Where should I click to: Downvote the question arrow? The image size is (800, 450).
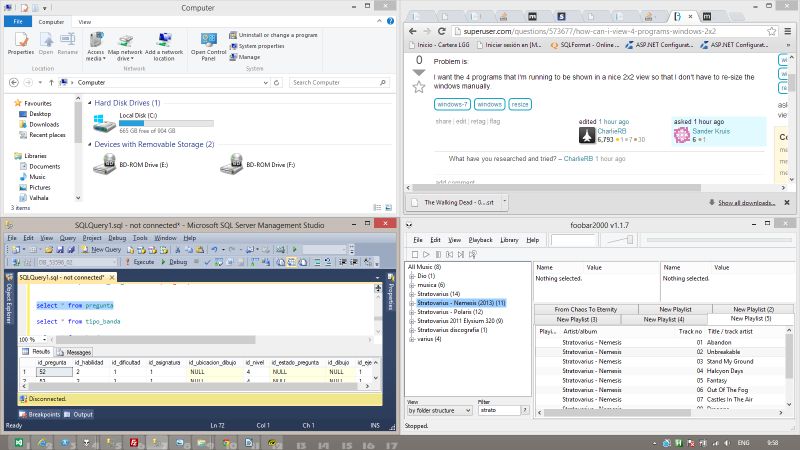(419, 73)
